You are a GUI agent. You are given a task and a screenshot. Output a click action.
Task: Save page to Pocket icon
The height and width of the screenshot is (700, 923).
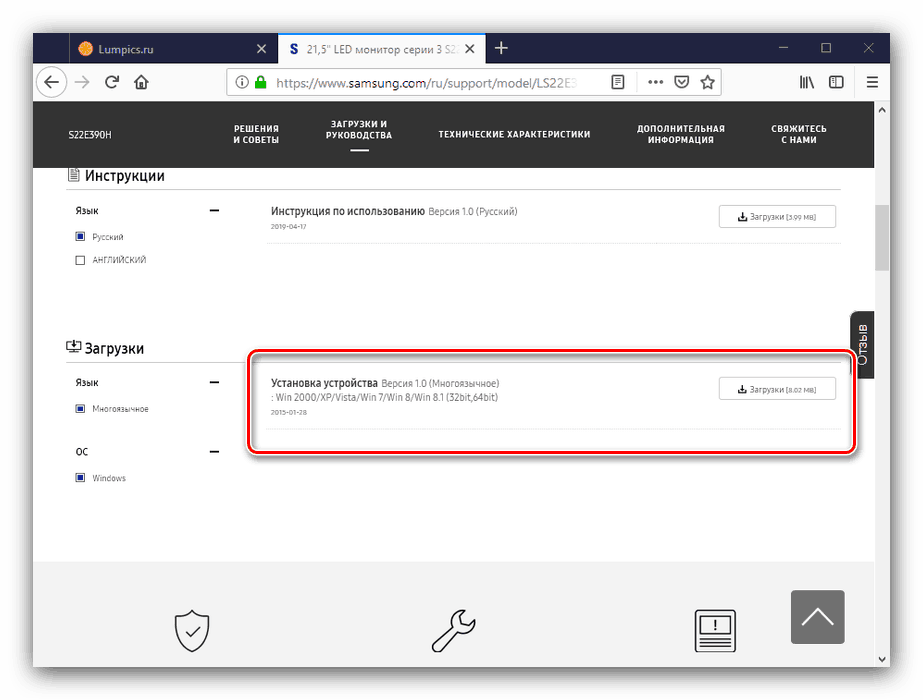(682, 82)
